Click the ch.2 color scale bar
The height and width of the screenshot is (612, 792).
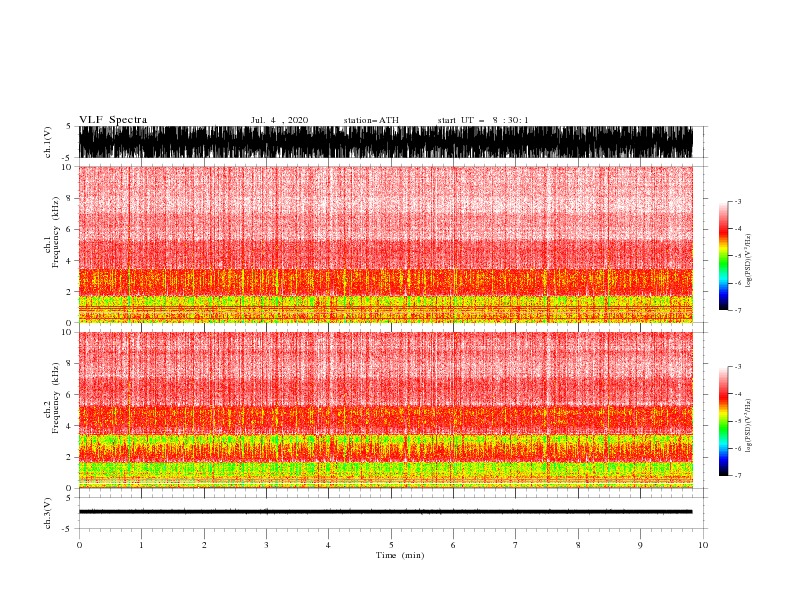[723, 421]
